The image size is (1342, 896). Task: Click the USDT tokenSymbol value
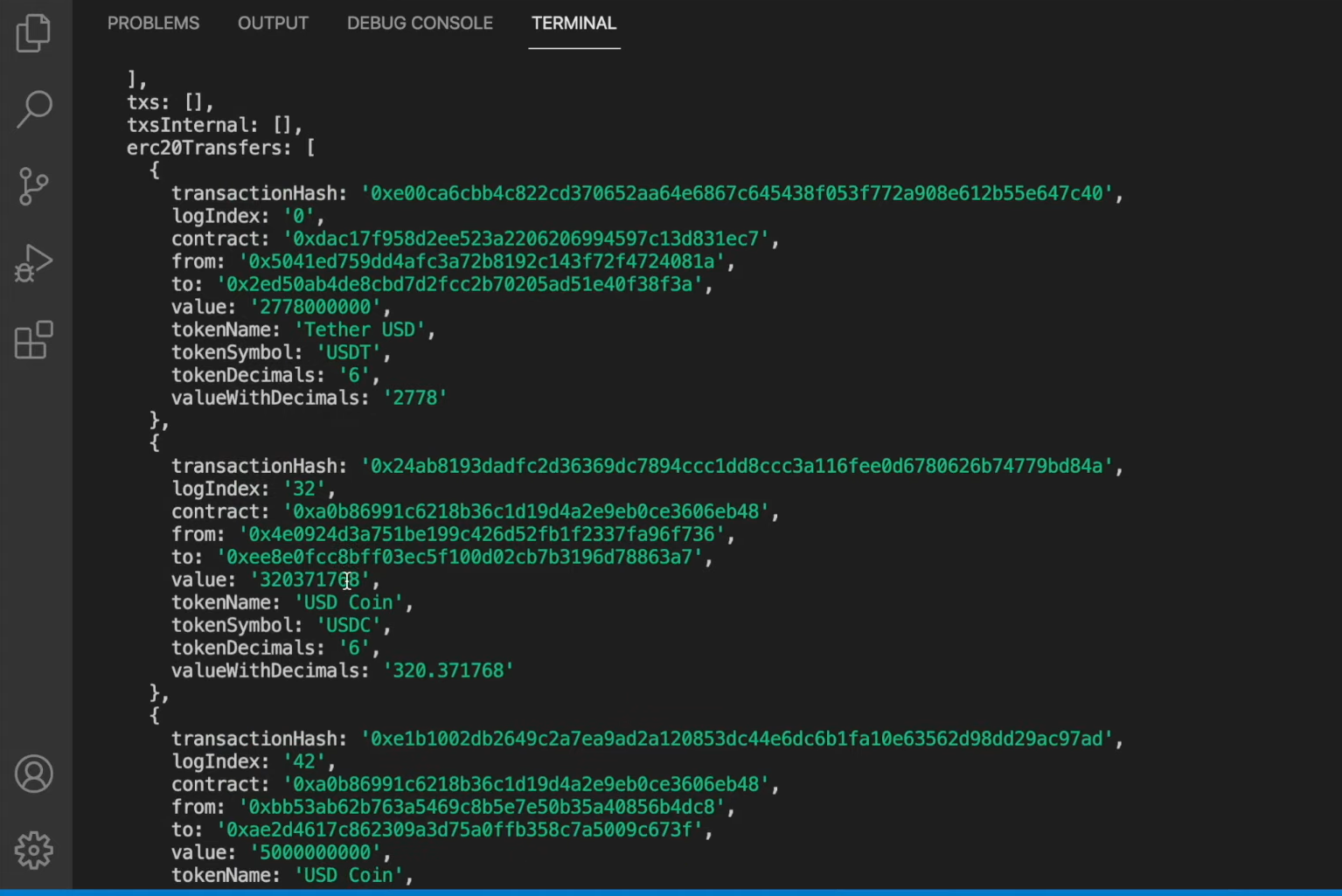click(349, 352)
